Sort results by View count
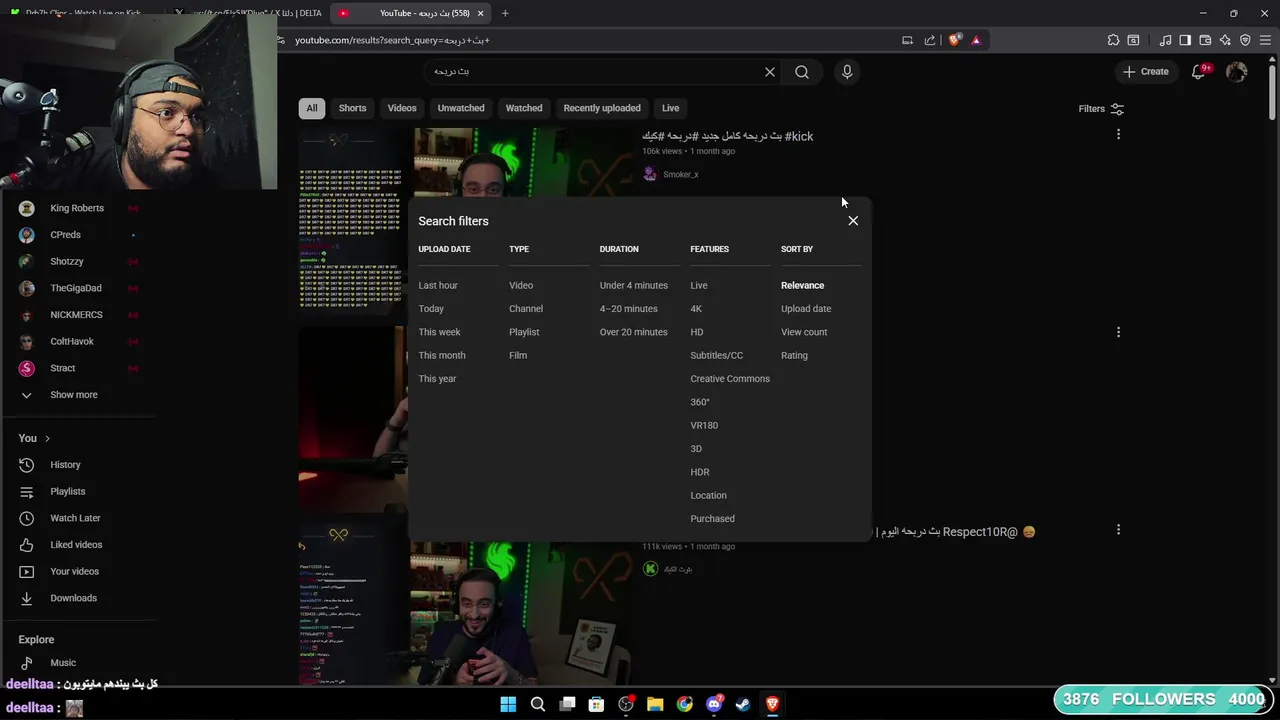 [804, 332]
